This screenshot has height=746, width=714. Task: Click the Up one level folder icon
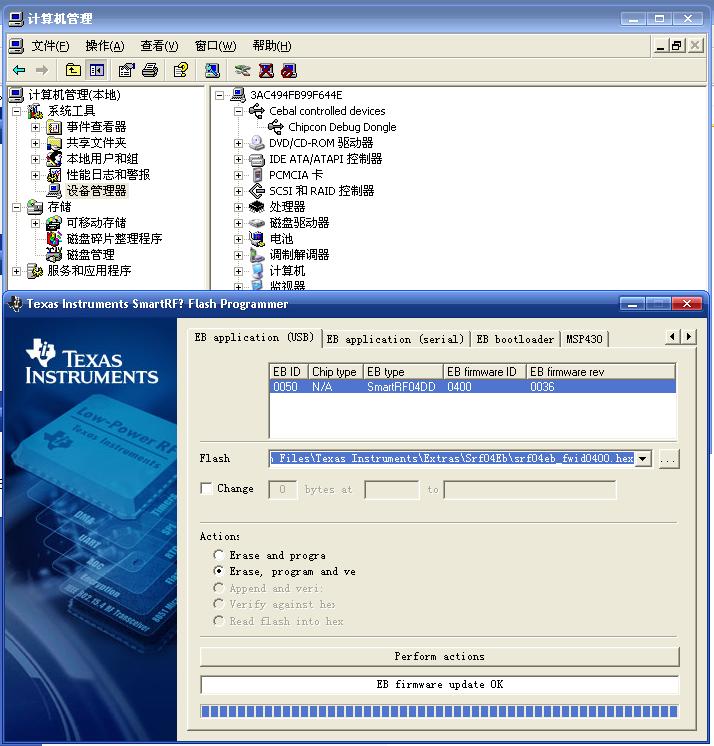point(73,70)
